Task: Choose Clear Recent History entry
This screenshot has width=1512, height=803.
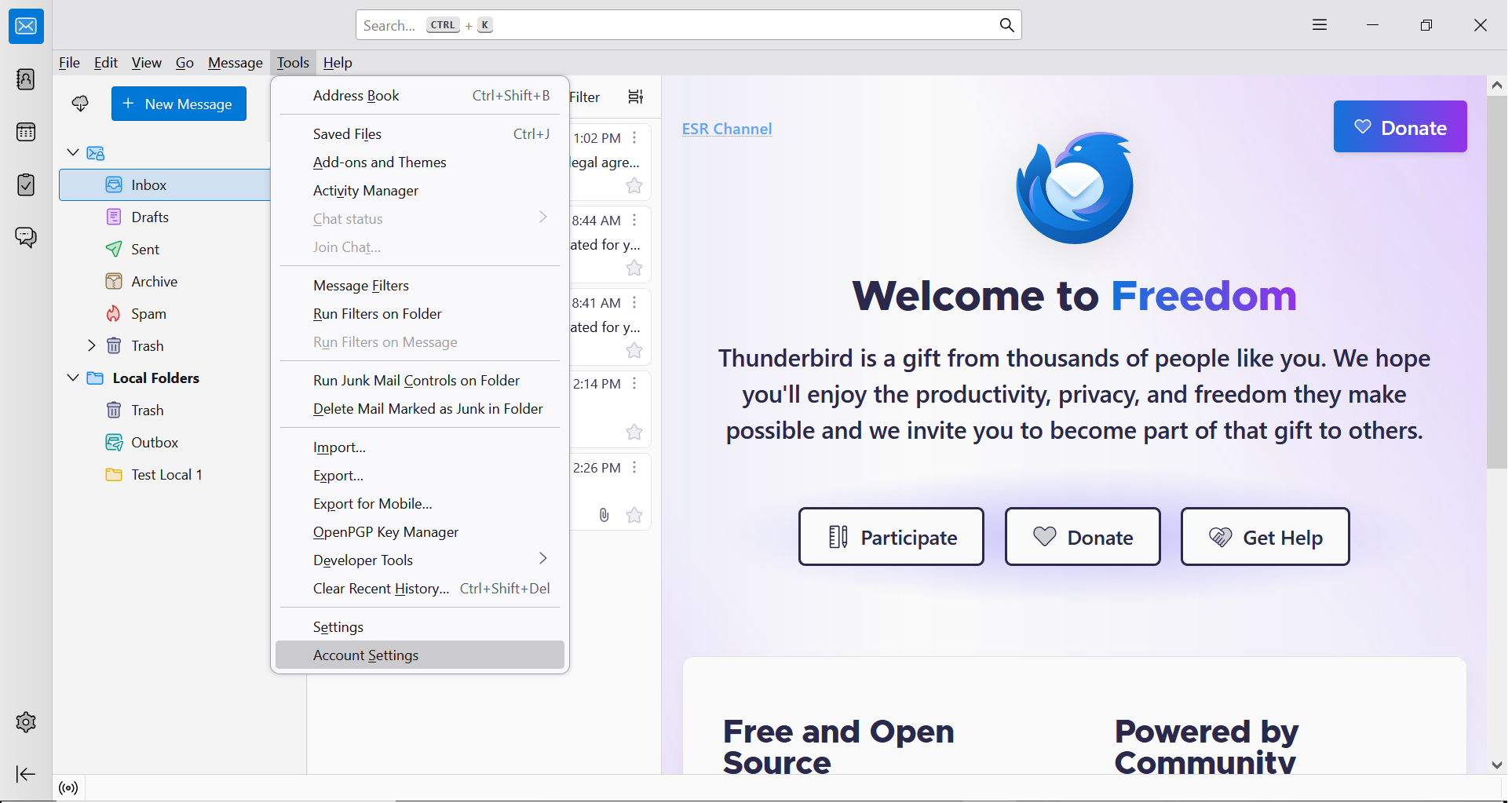Action: 420,589
